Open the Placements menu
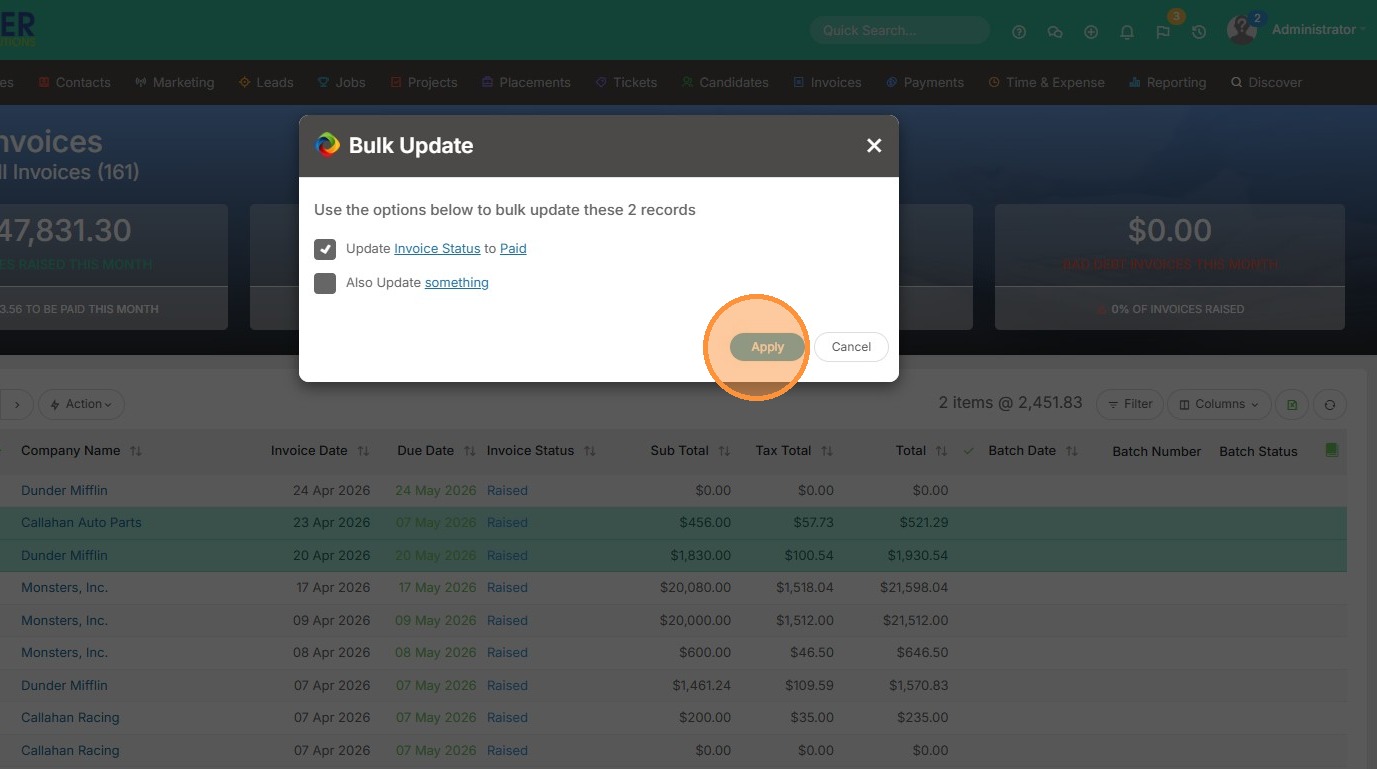Screen dimensions: 1377x769 point(526,82)
